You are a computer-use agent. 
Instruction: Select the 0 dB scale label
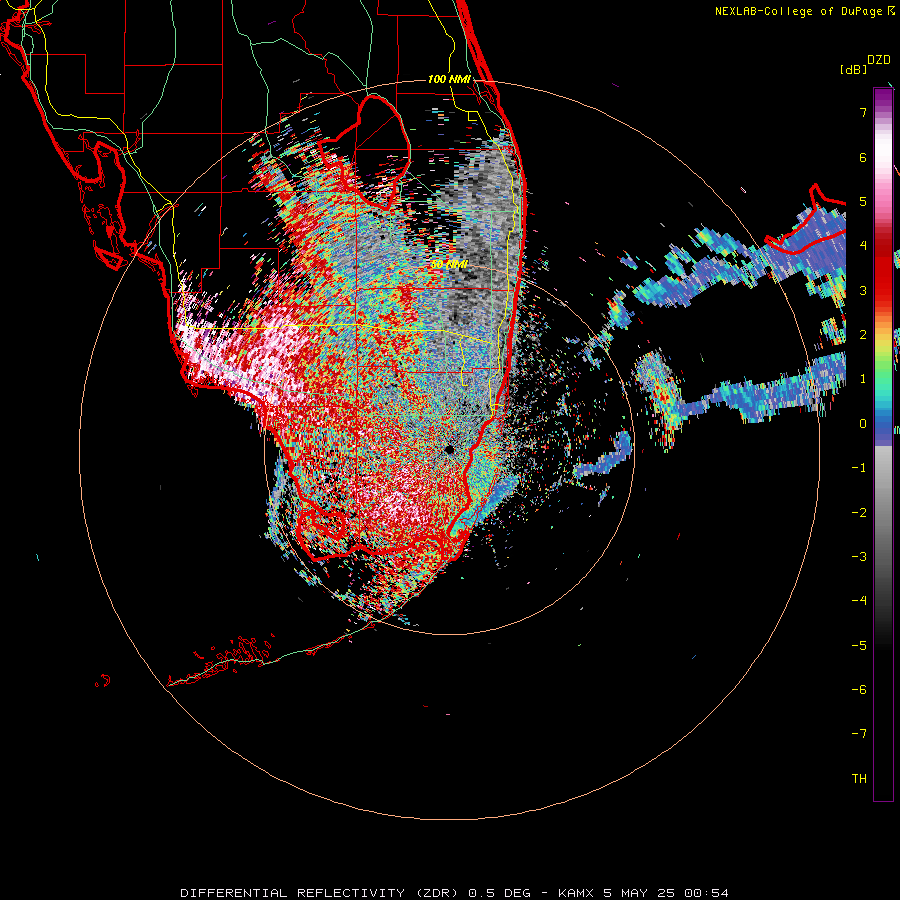(x=863, y=424)
